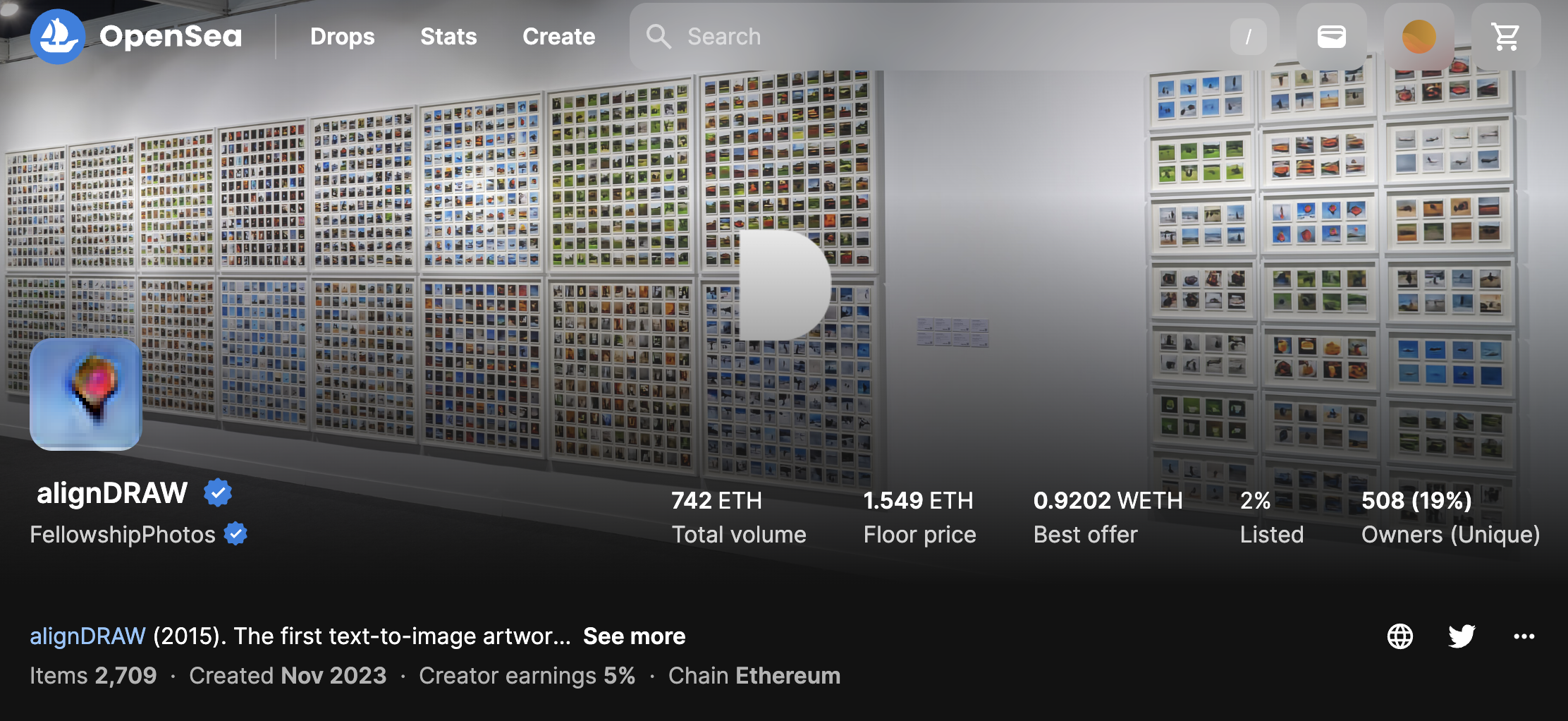
Task: Open the shopping cart
Action: (1505, 37)
